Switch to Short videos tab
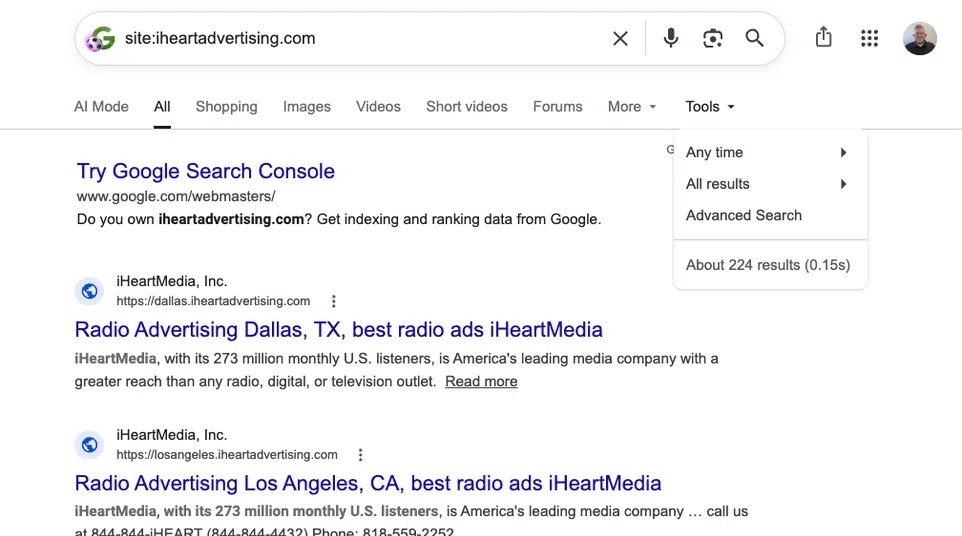The image size is (962, 536). click(x=467, y=107)
